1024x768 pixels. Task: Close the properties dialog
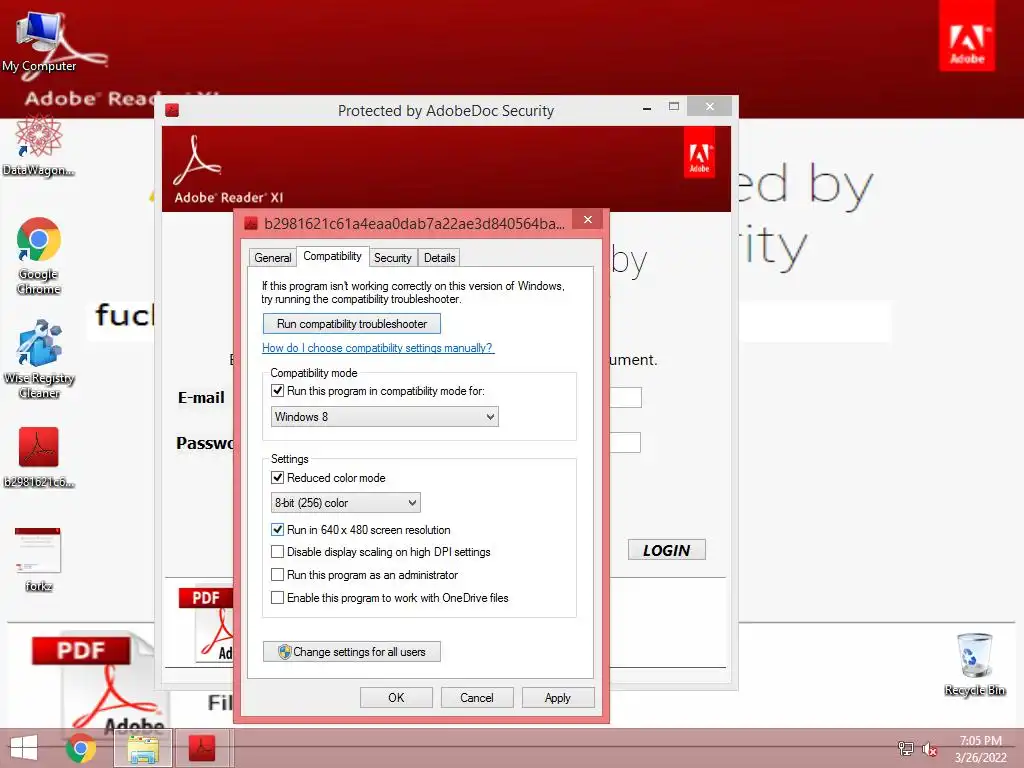(588, 219)
